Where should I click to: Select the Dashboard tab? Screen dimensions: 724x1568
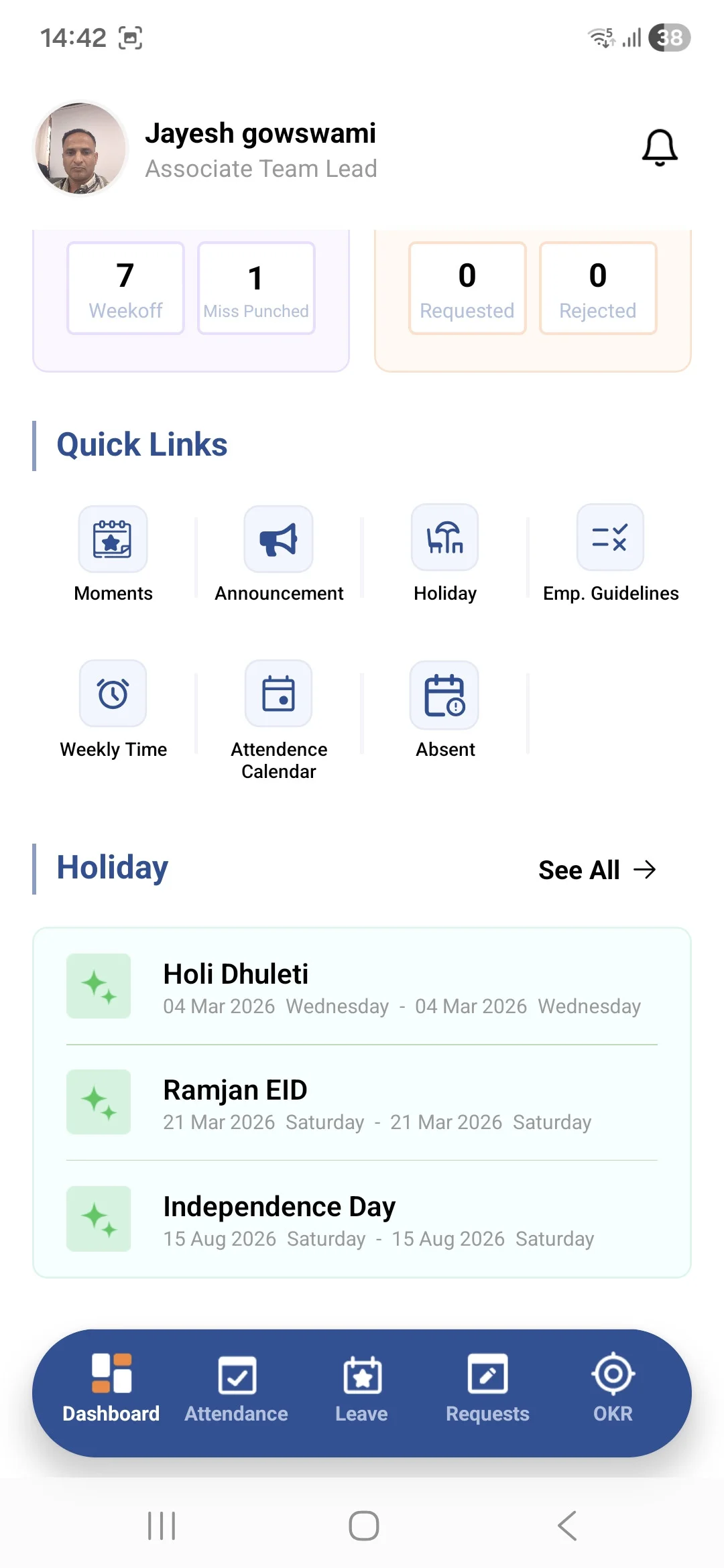click(111, 1390)
